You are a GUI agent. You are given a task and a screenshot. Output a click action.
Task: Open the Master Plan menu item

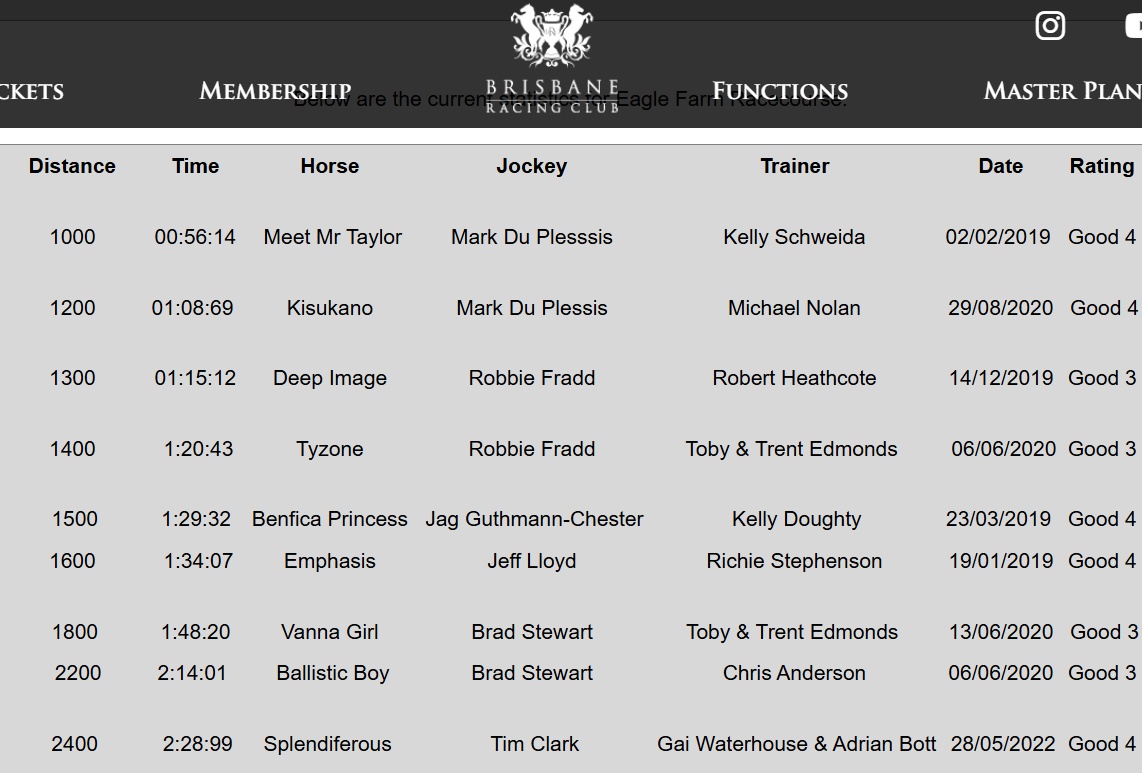[x=1061, y=91]
